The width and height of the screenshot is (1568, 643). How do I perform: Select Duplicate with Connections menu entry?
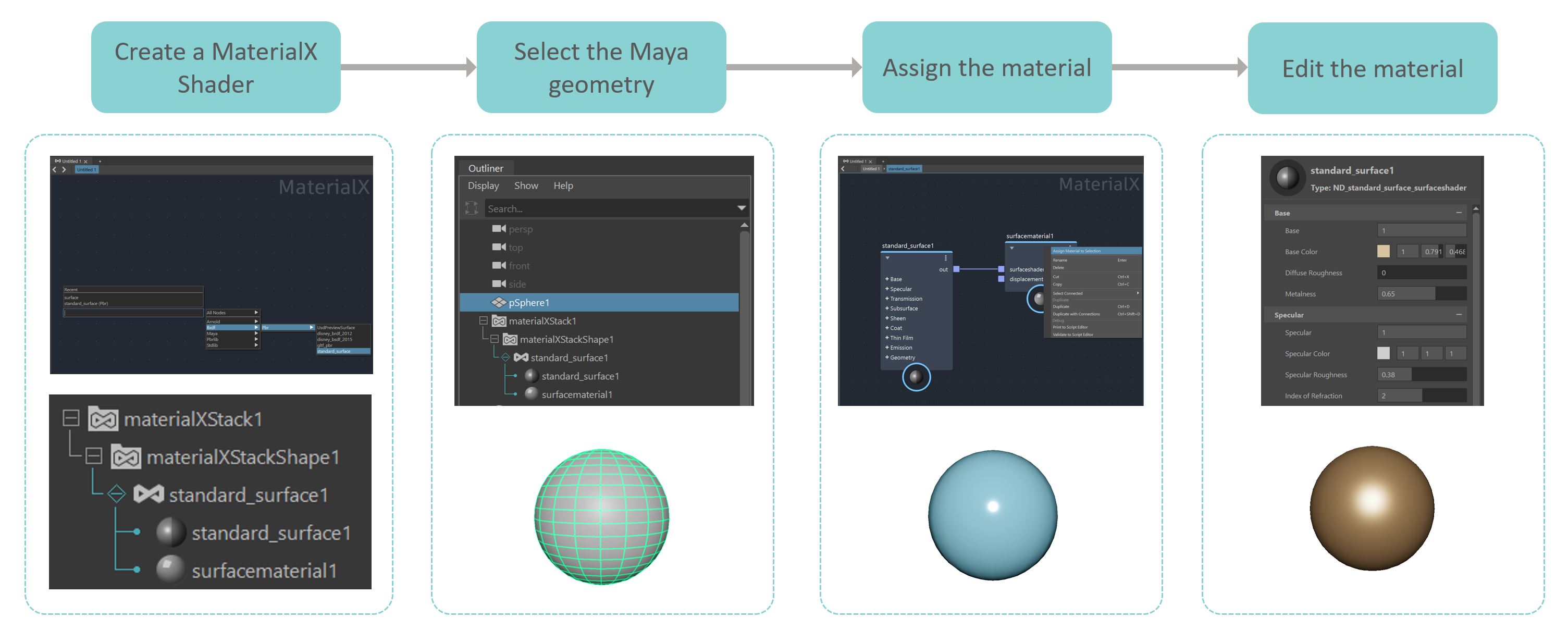click(1076, 314)
